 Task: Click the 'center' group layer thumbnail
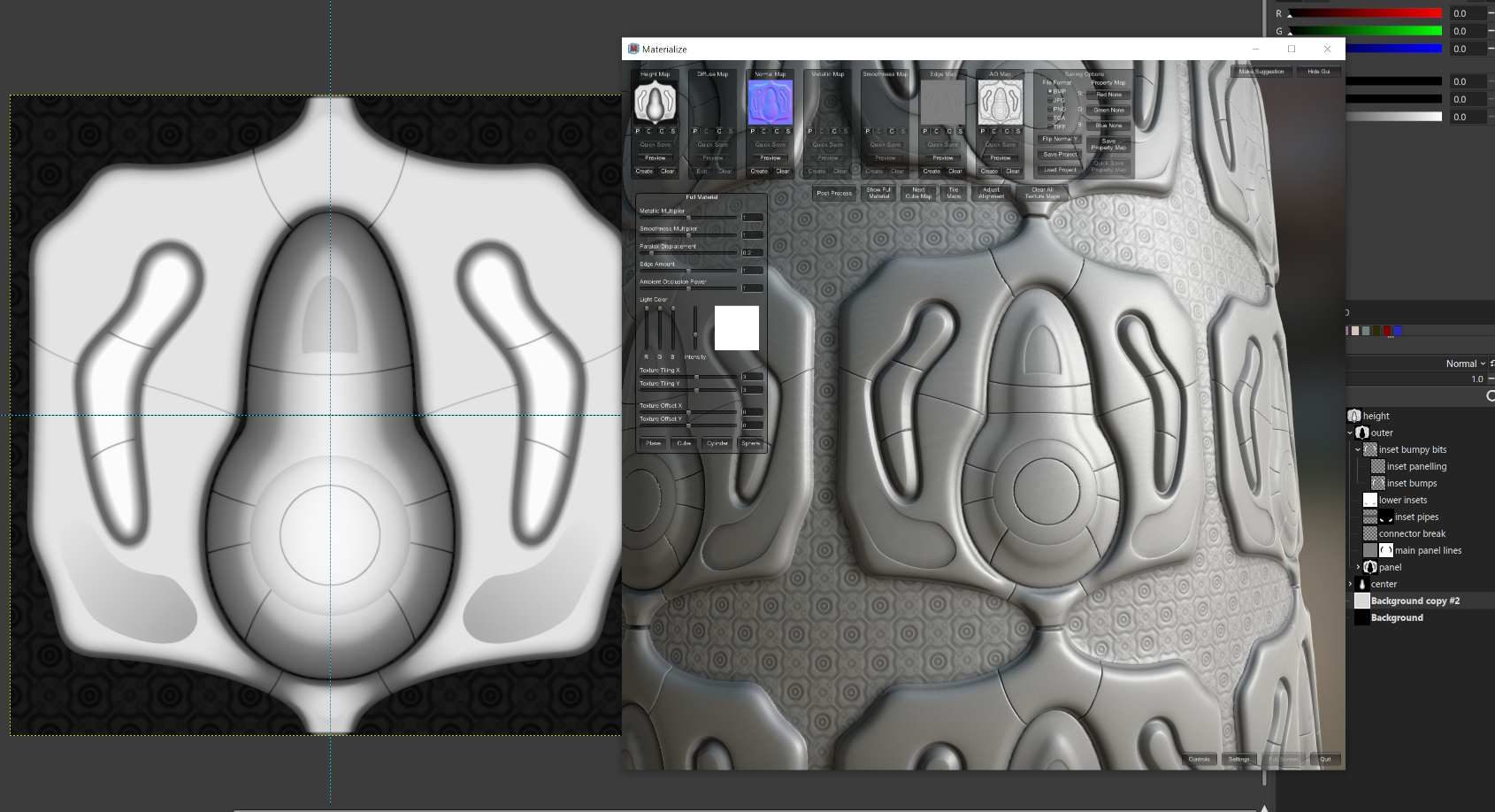1362,584
